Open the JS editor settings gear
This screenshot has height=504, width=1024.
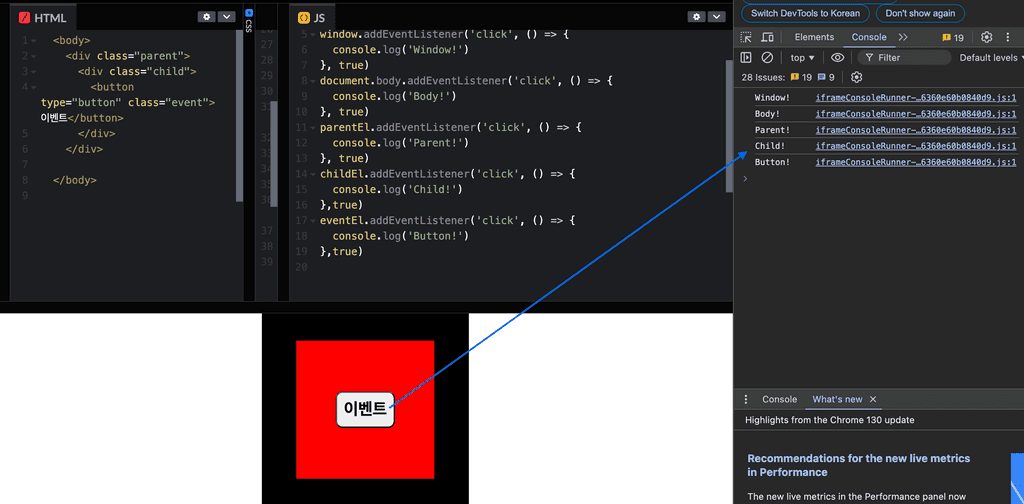697,17
